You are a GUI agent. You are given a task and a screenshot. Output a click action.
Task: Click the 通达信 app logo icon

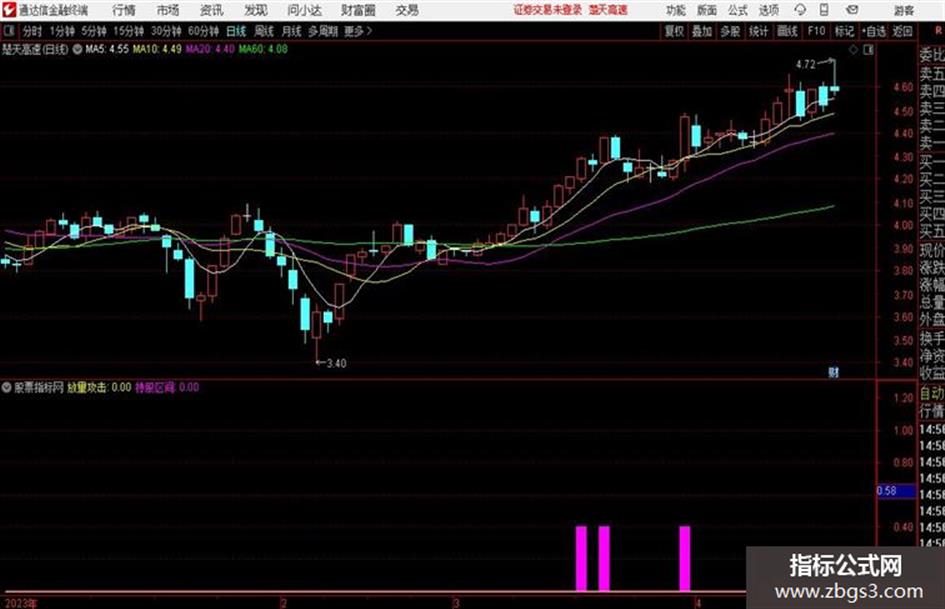(x=8, y=10)
